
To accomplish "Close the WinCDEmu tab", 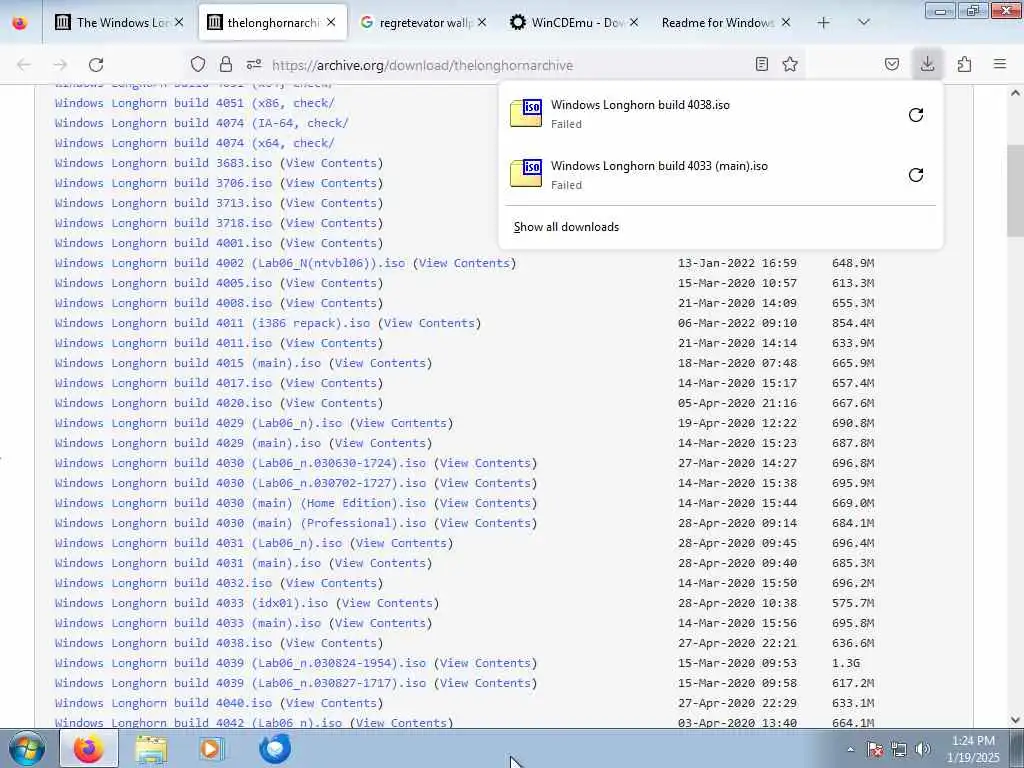I will click(633, 23).
